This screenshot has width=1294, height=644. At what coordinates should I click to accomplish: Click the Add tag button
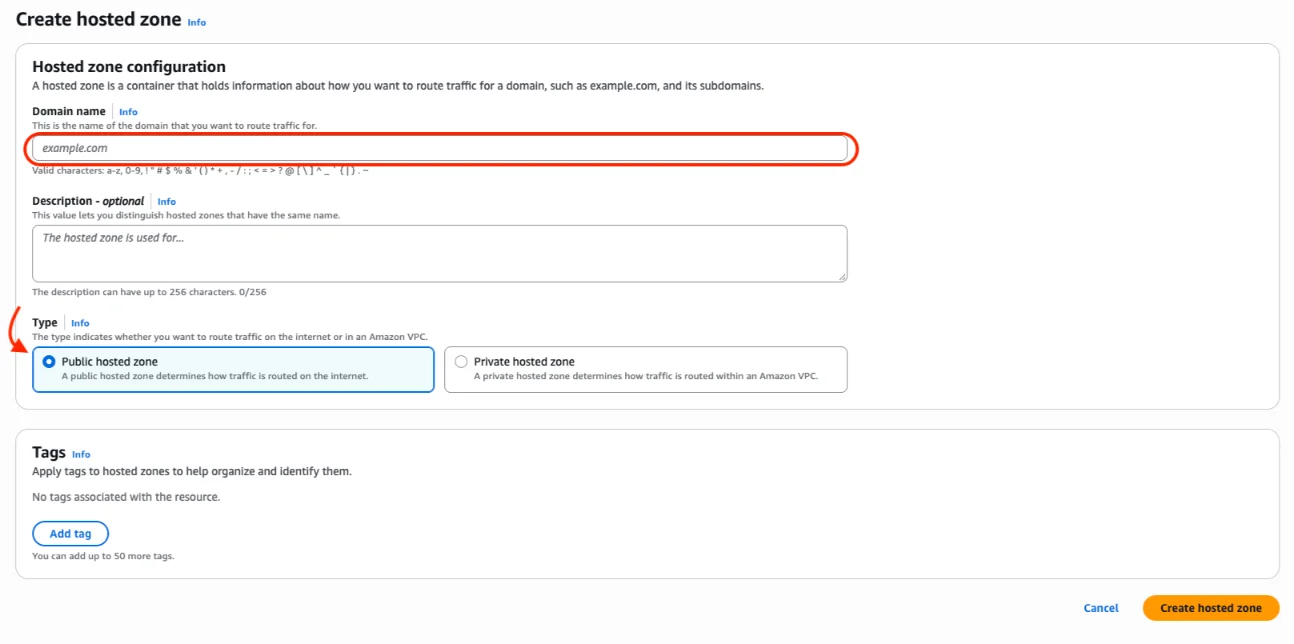coord(70,534)
